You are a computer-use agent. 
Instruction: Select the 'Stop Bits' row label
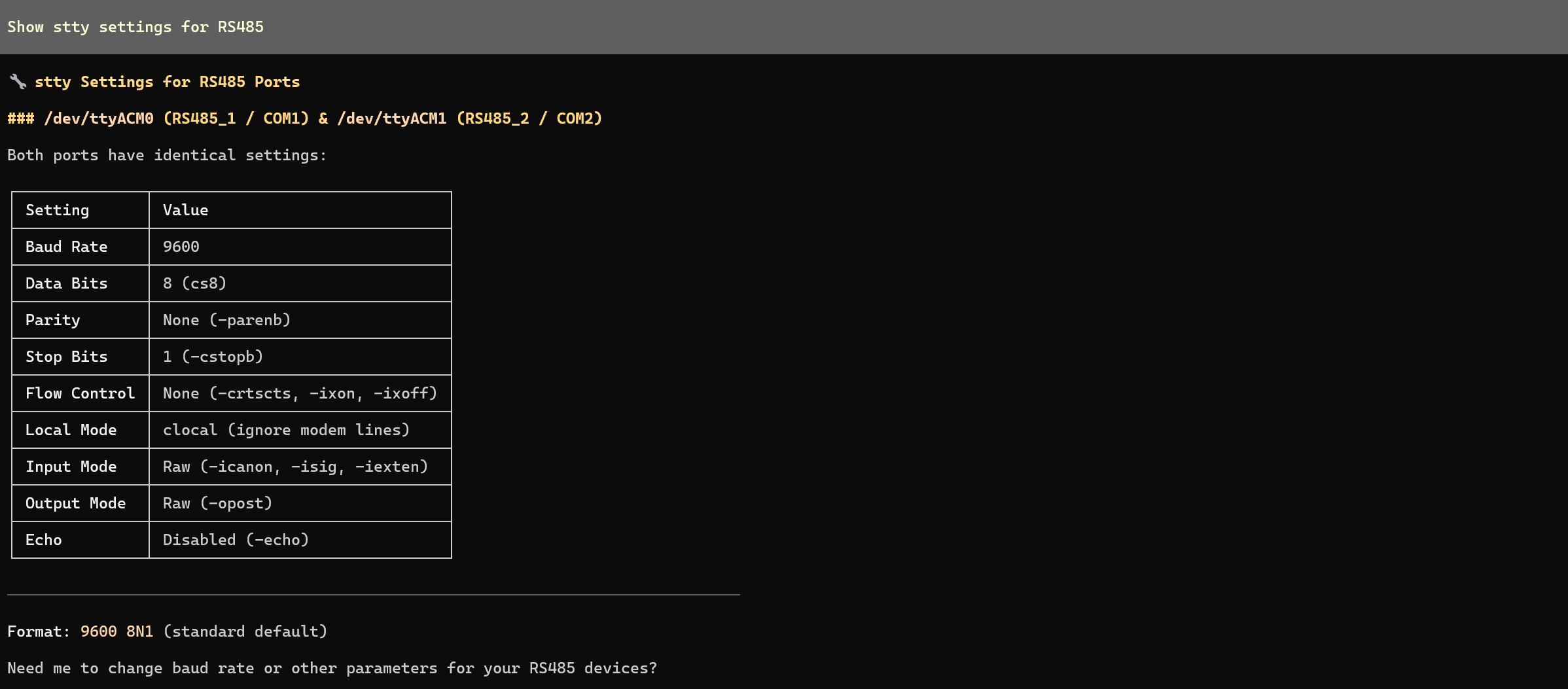66,357
